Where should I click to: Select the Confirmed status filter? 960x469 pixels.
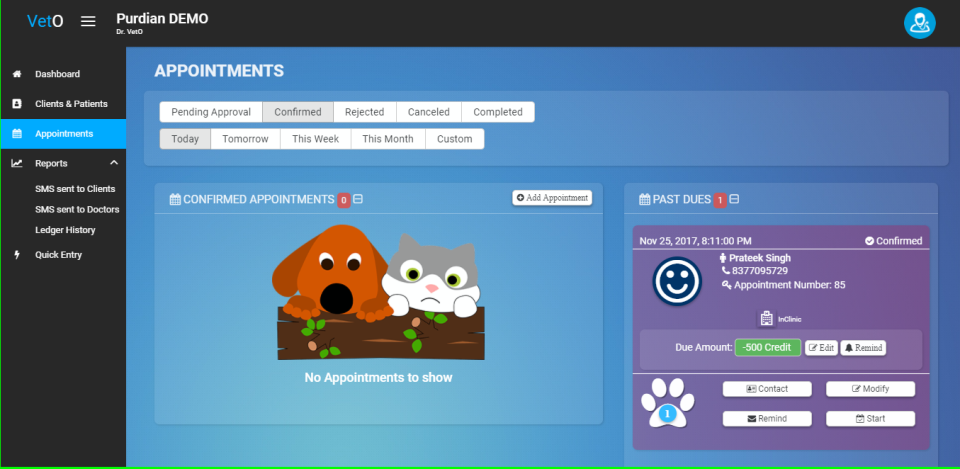click(x=298, y=112)
